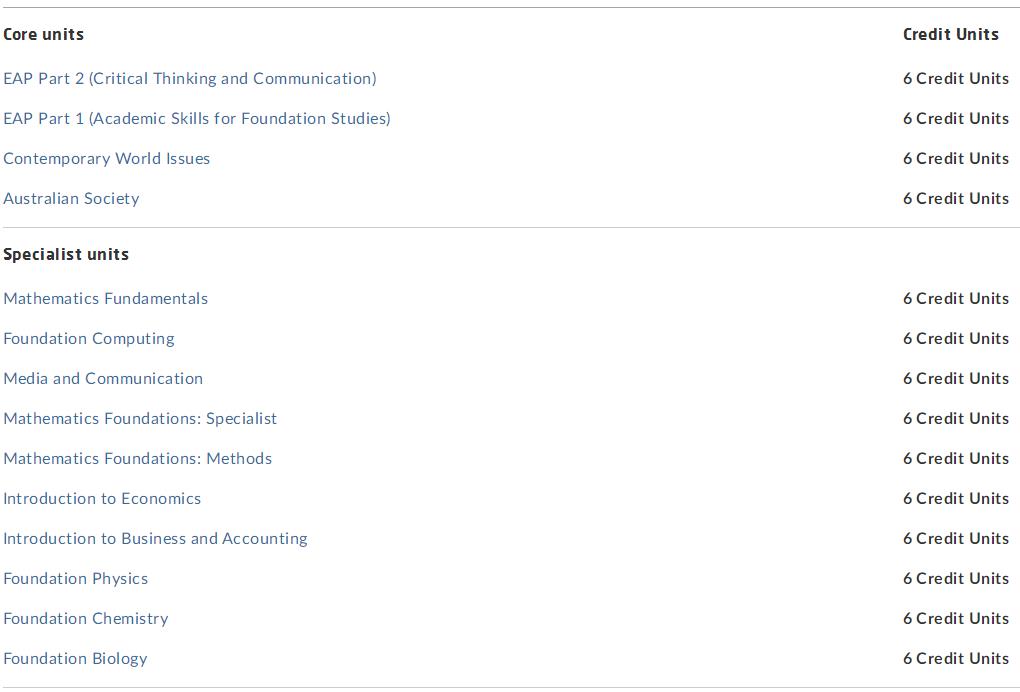Click credit units value for Foundation Biology
Screen dimensions: 1020x692
(x=956, y=659)
